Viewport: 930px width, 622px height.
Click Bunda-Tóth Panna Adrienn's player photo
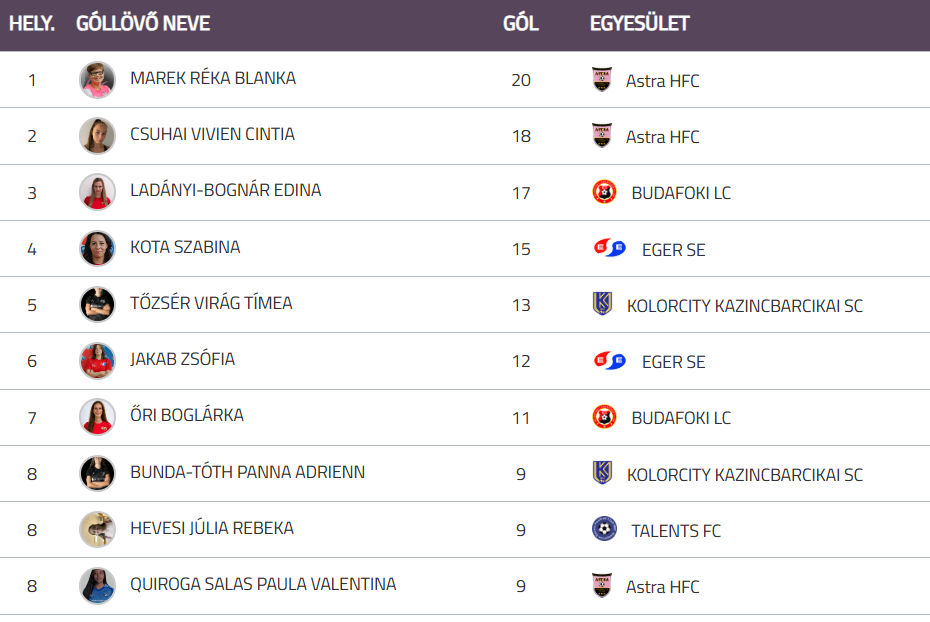pyautogui.click(x=97, y=473)
